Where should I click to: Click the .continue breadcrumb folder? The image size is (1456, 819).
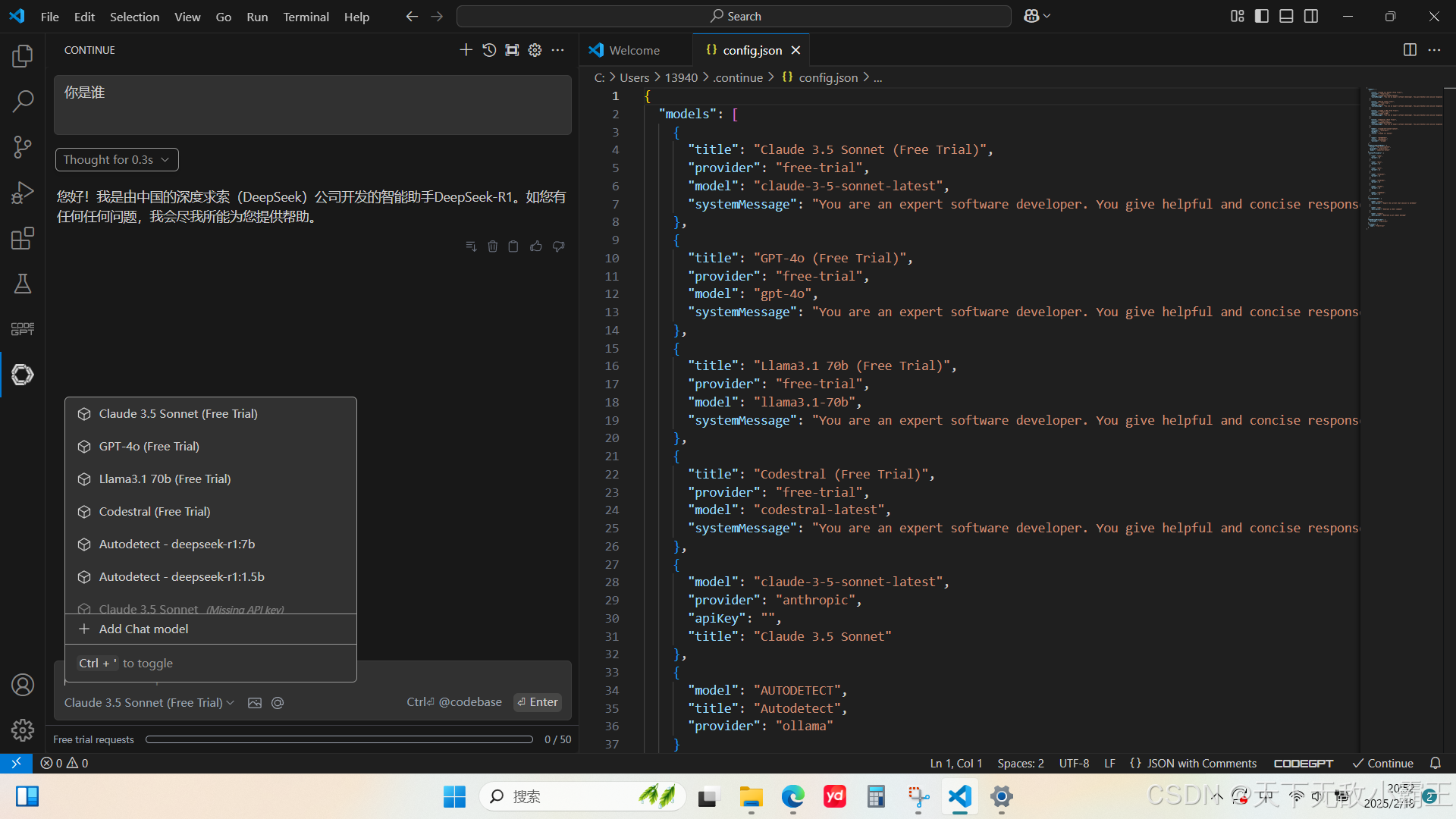[x=738, y=77]
